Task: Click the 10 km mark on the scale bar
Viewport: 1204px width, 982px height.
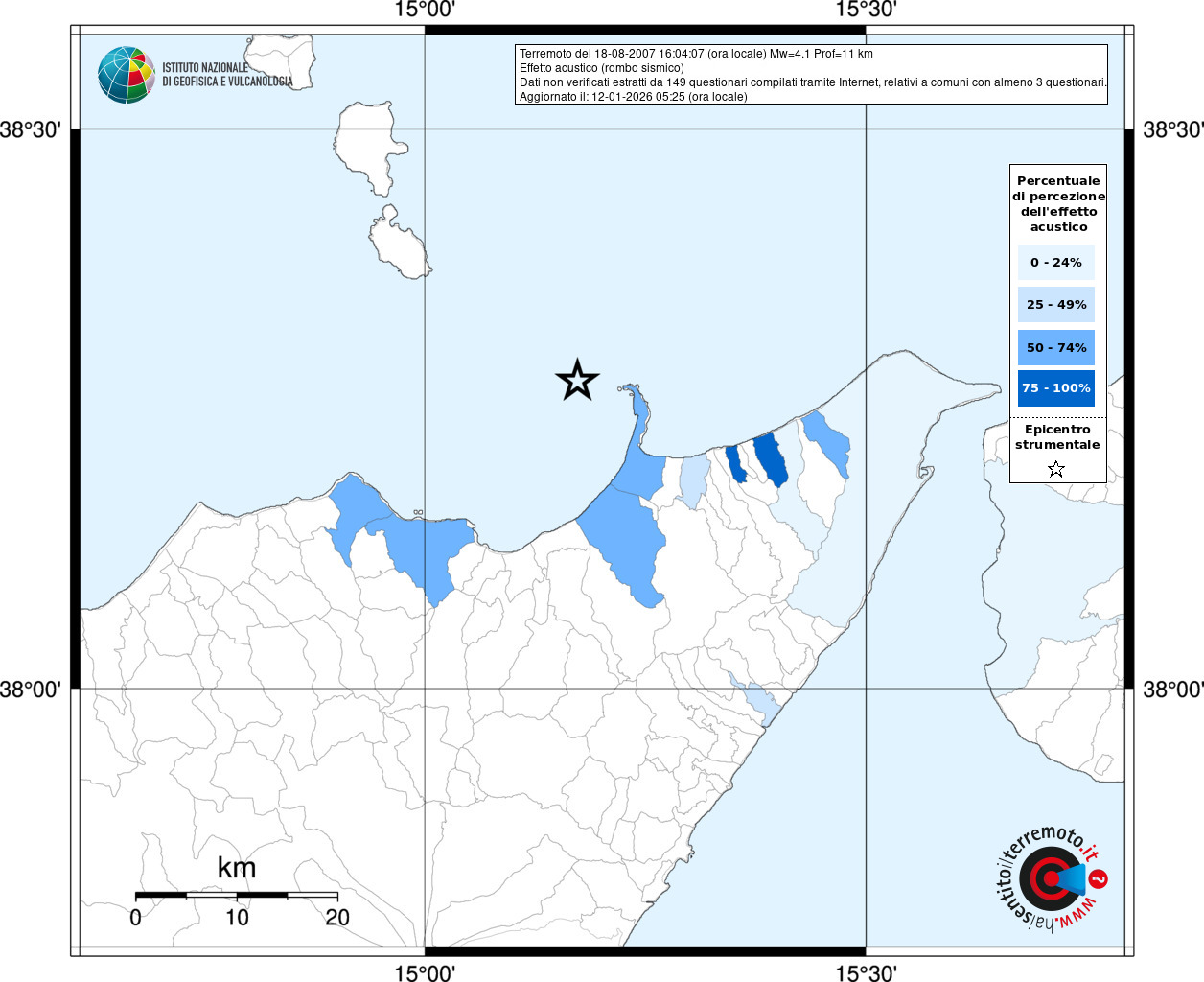Action: (x=237, y=918)
